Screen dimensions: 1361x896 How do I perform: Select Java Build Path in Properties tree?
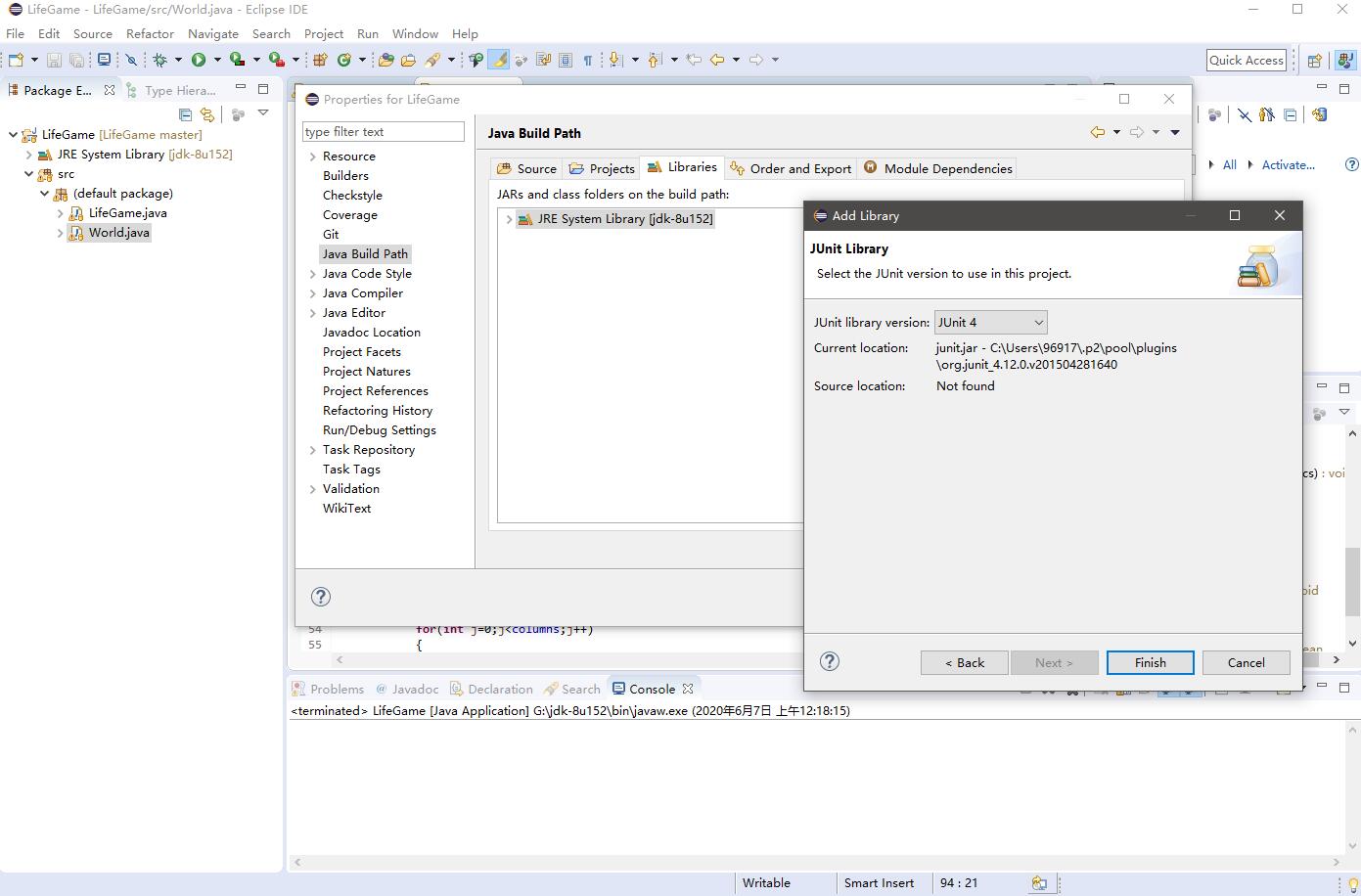tap(365, 253)
